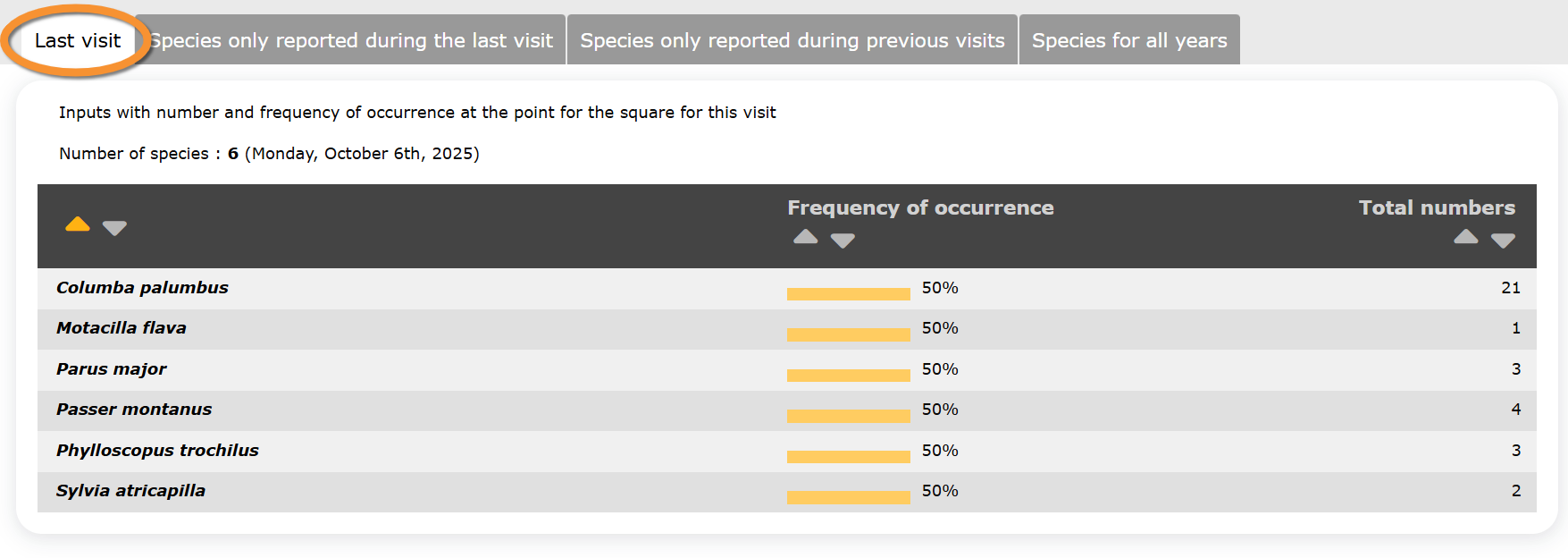The image size is (1568, 558).
Task: Sort Total numbers descending
Action: [1503, 241]
